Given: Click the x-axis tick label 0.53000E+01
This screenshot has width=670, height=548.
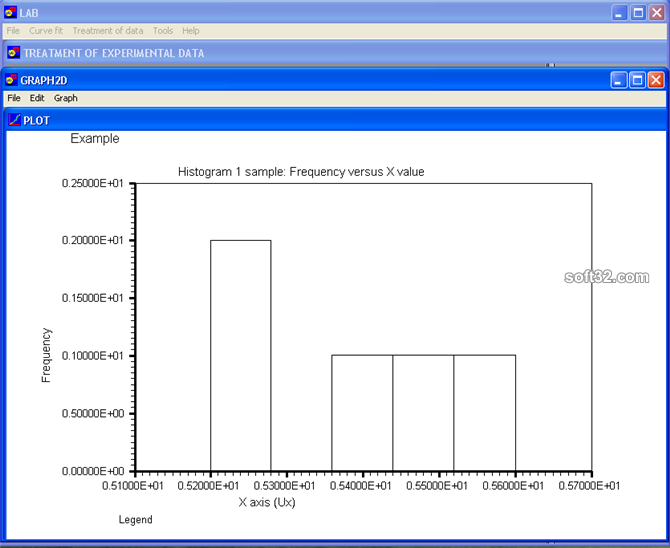Looking at the screenshot, I should point(285,486).
